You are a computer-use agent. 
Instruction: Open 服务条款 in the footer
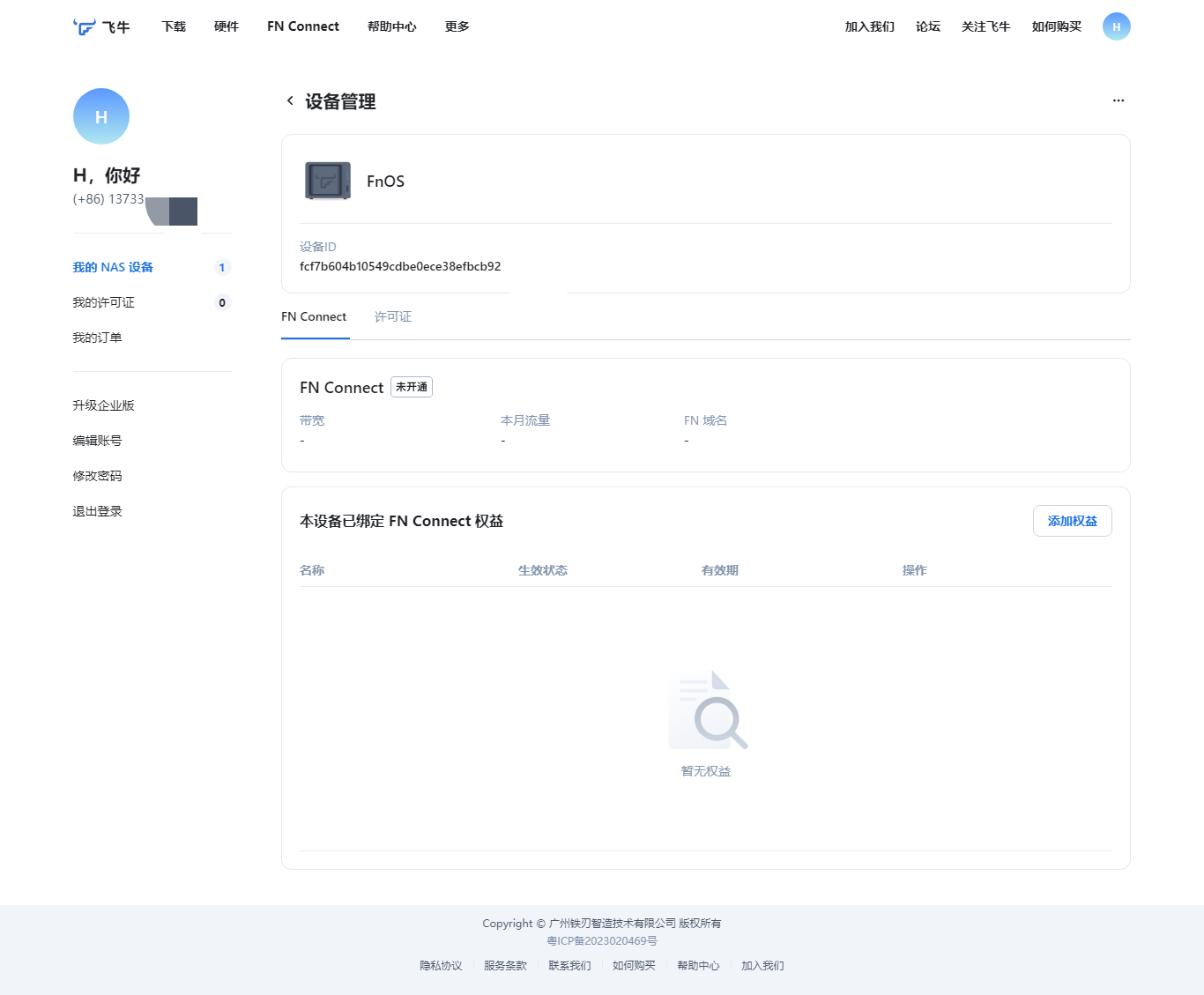pyautogui.click(x=505, y=966)
